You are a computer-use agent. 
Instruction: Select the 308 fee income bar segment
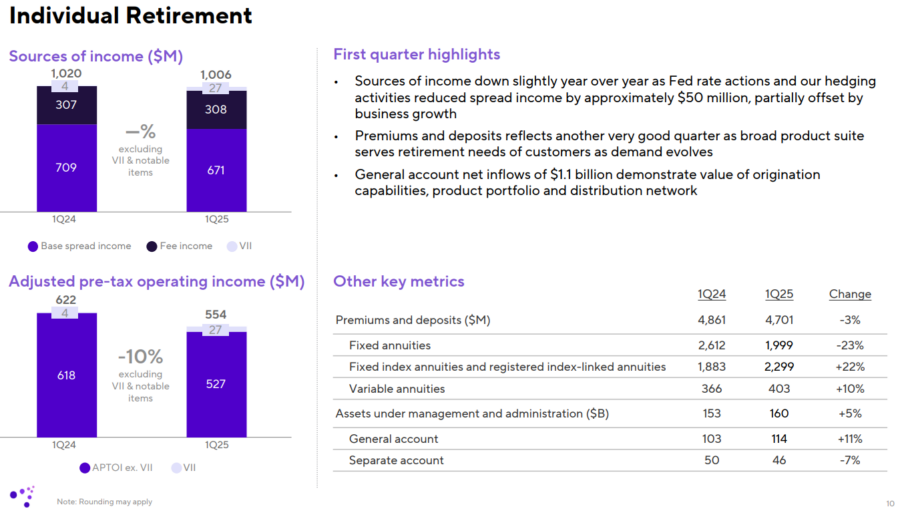click(216, 111)
